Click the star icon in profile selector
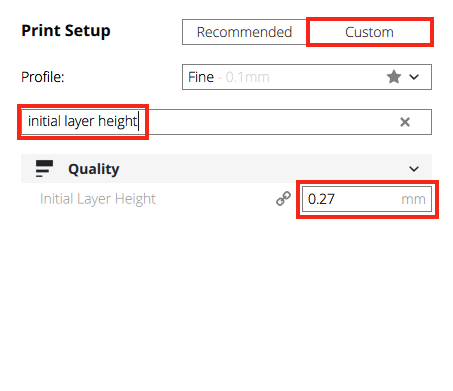Image resolution: width=453 pixels, height=391 pixels. (394, 77)
